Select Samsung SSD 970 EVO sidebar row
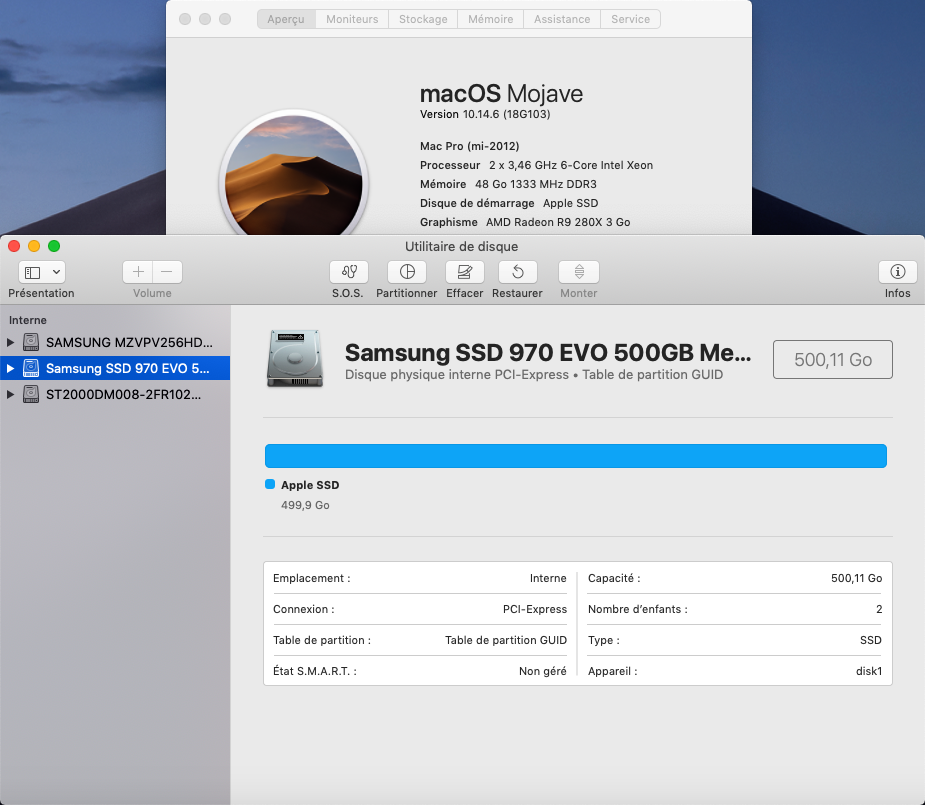Viewport: 925px width, 805px height. click(x=115, y=368)
